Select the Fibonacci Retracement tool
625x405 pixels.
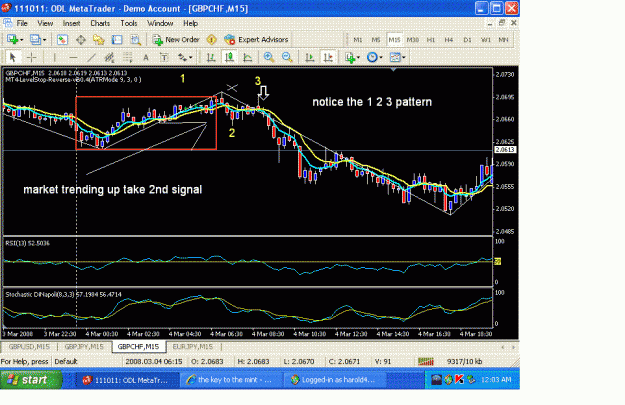[x=128, y=57]
